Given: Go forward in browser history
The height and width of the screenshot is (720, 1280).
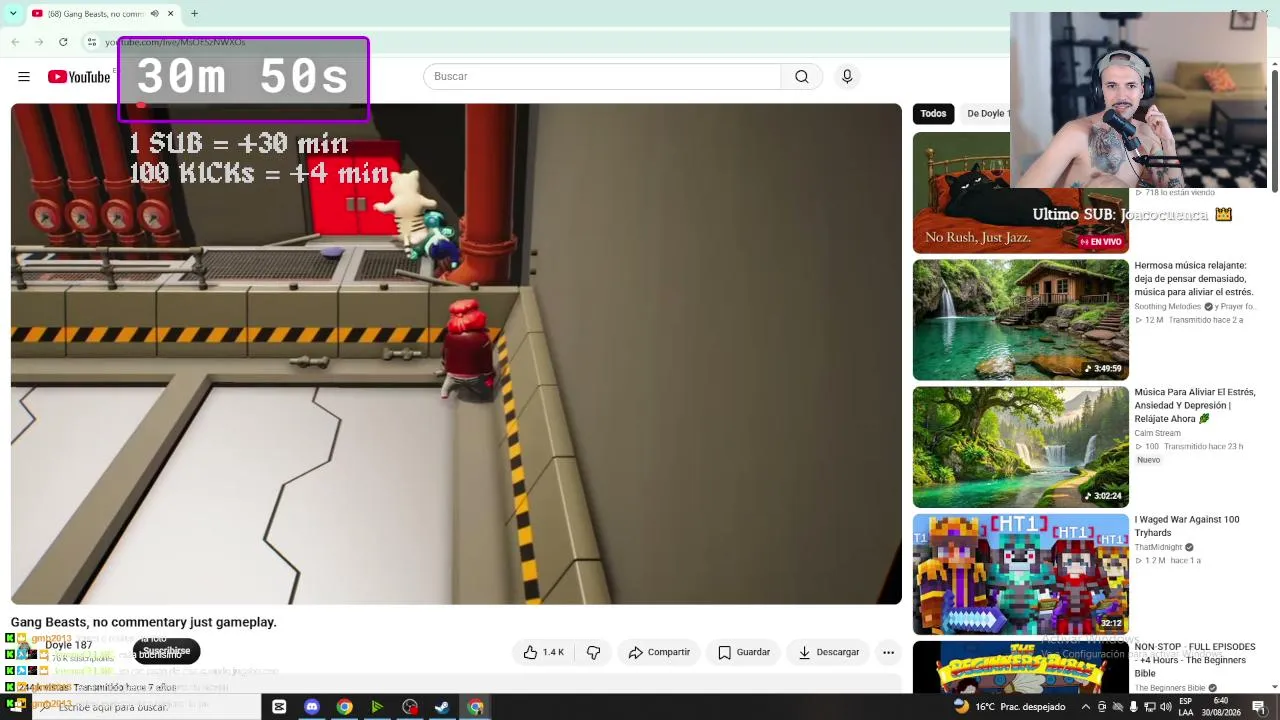Looking at the screenshot, I should 39,42.
